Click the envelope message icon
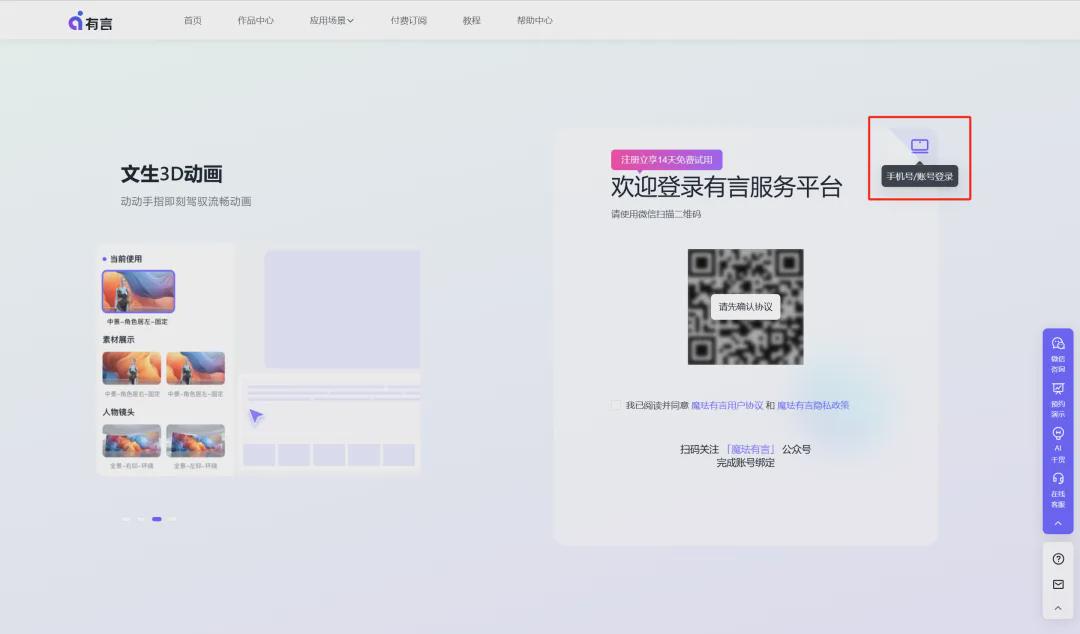Viewport: 1080px width, 634px height. click(x=1058, y=585)
